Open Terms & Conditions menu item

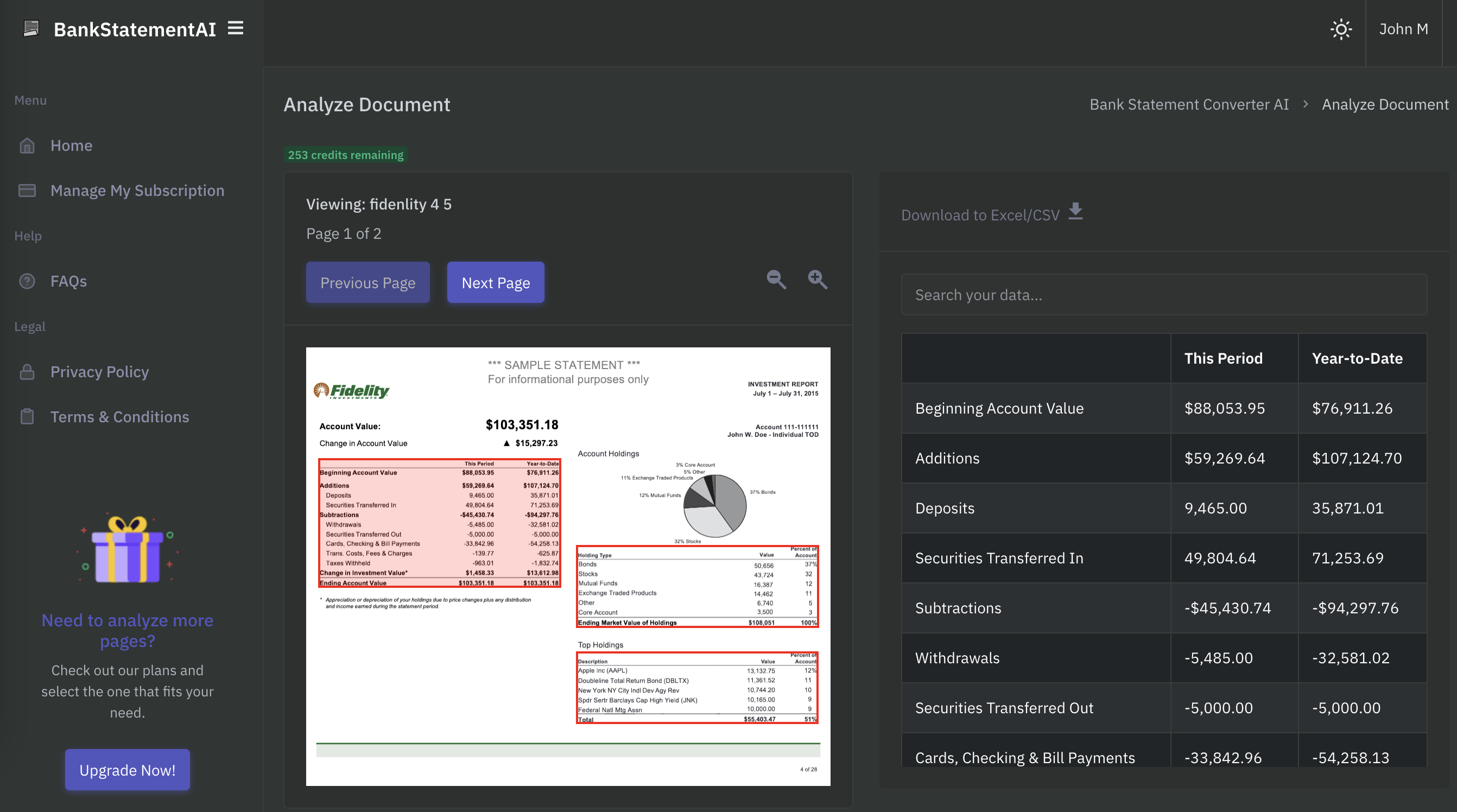119,417
